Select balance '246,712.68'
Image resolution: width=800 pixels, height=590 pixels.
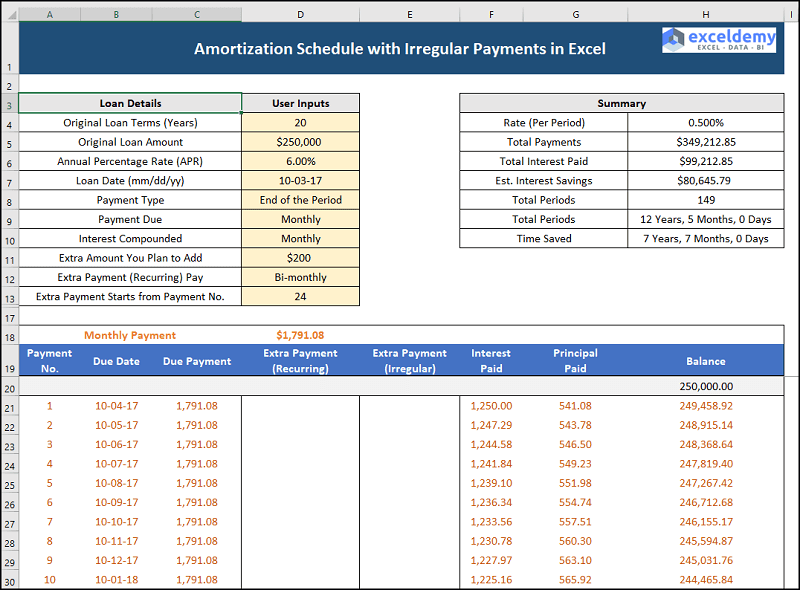click(706, 503)
